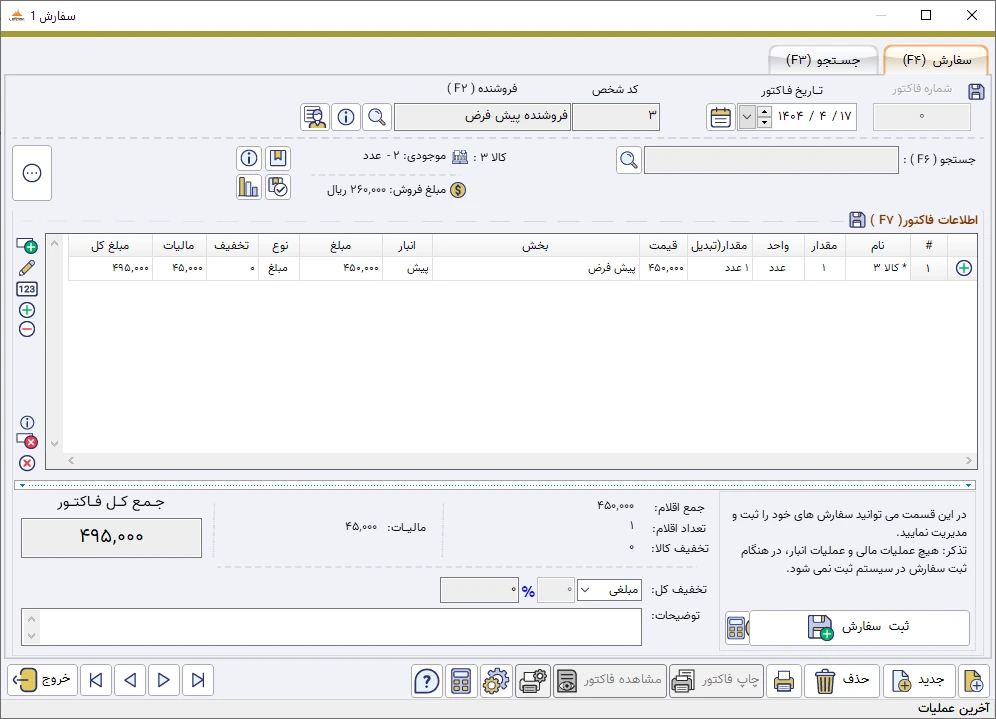This screenshot has width=996, height=719.
Task: Click the bookmark icon above the checkmark icon
Action: (x=278, y=158)
